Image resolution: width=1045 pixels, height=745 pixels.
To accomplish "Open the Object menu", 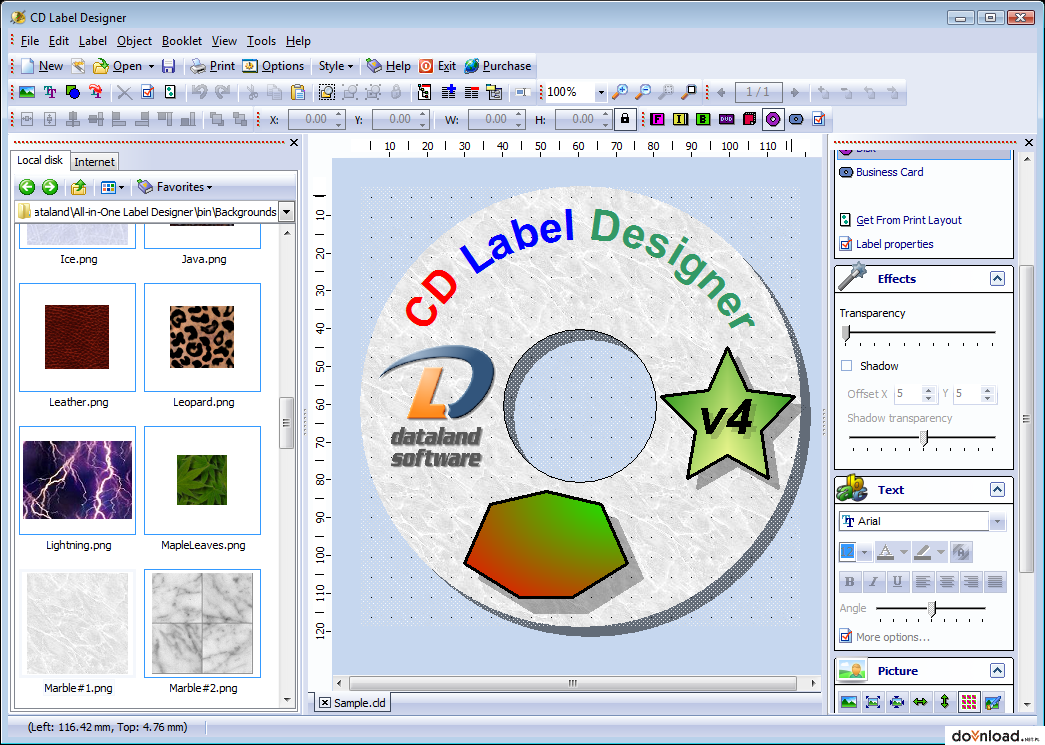I will click(x=134, y=41).
